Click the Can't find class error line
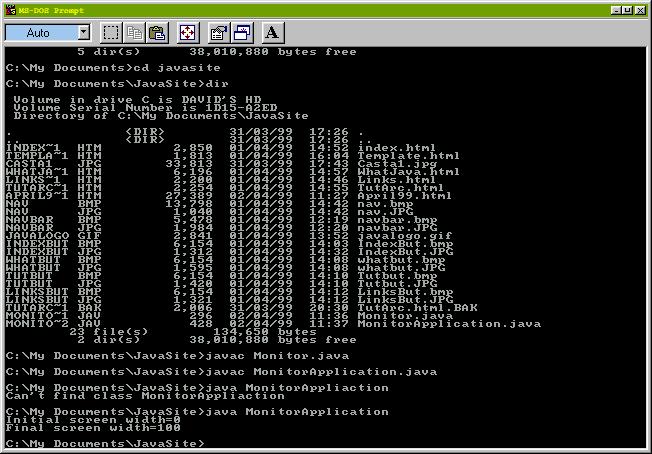 145,395
